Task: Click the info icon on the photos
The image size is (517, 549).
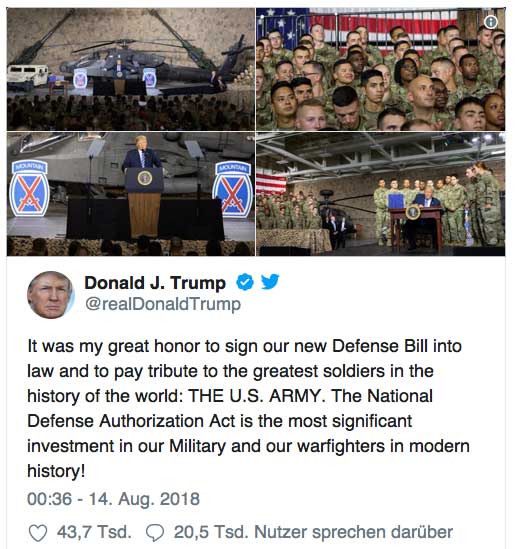Action: pos(491,22)
